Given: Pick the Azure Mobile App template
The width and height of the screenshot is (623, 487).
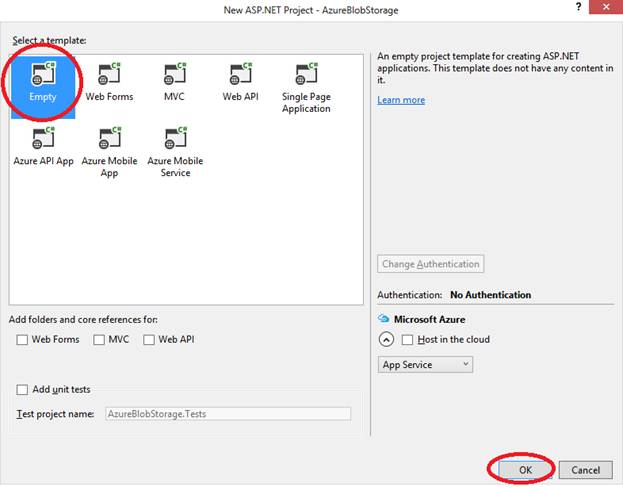Looking at the screenshot, I should click(109, 153).
